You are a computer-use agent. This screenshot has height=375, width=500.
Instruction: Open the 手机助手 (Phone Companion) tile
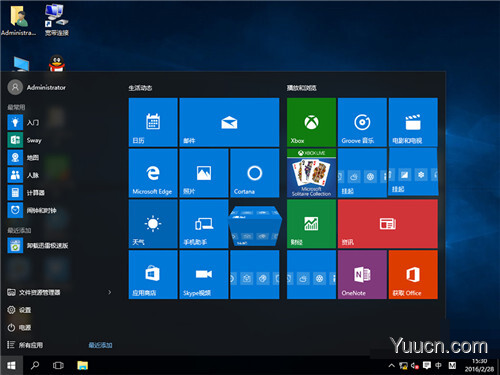point(204,224)
